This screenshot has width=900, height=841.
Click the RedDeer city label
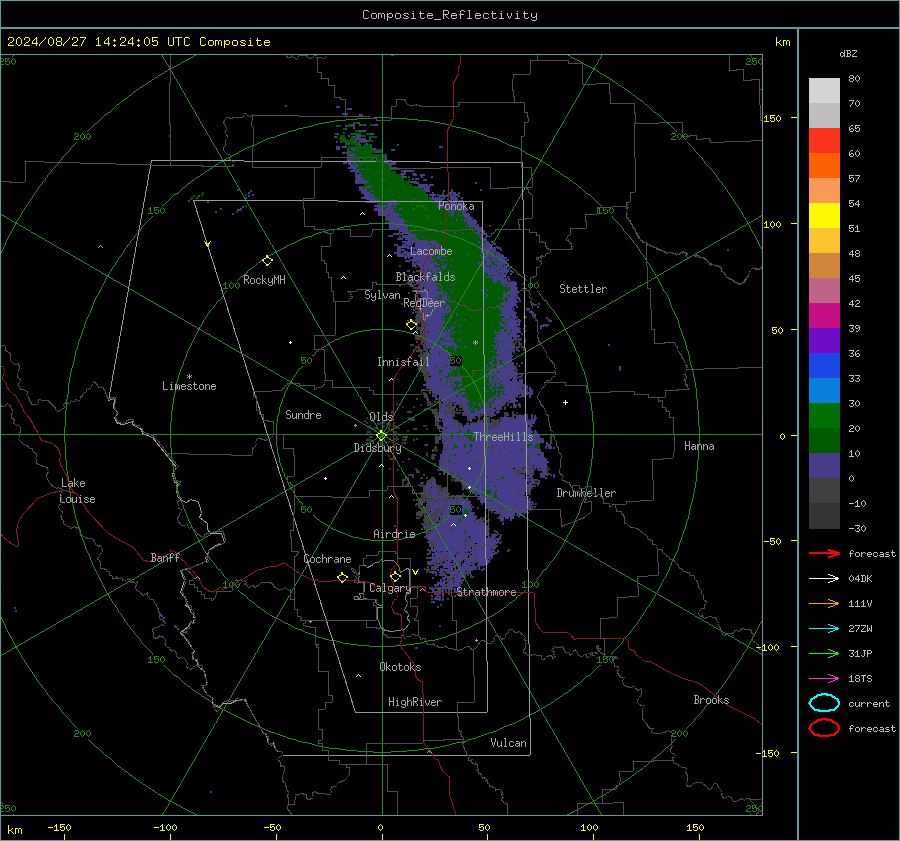pos(424,303)
